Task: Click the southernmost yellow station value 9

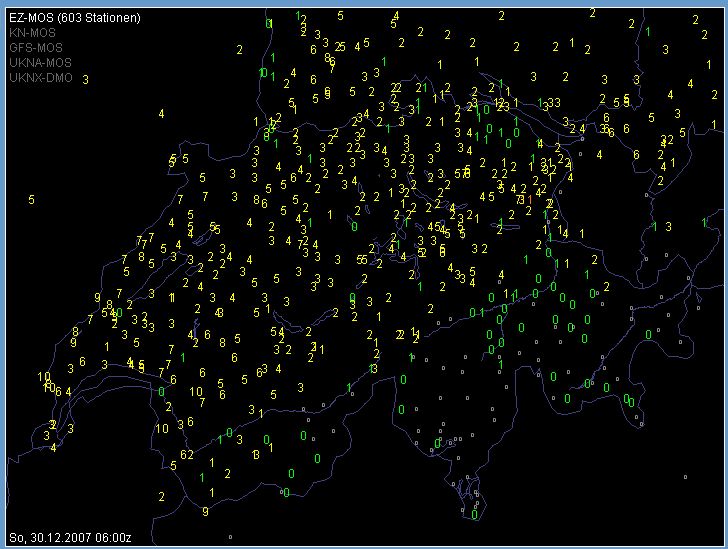Action: tap(205, 511)
